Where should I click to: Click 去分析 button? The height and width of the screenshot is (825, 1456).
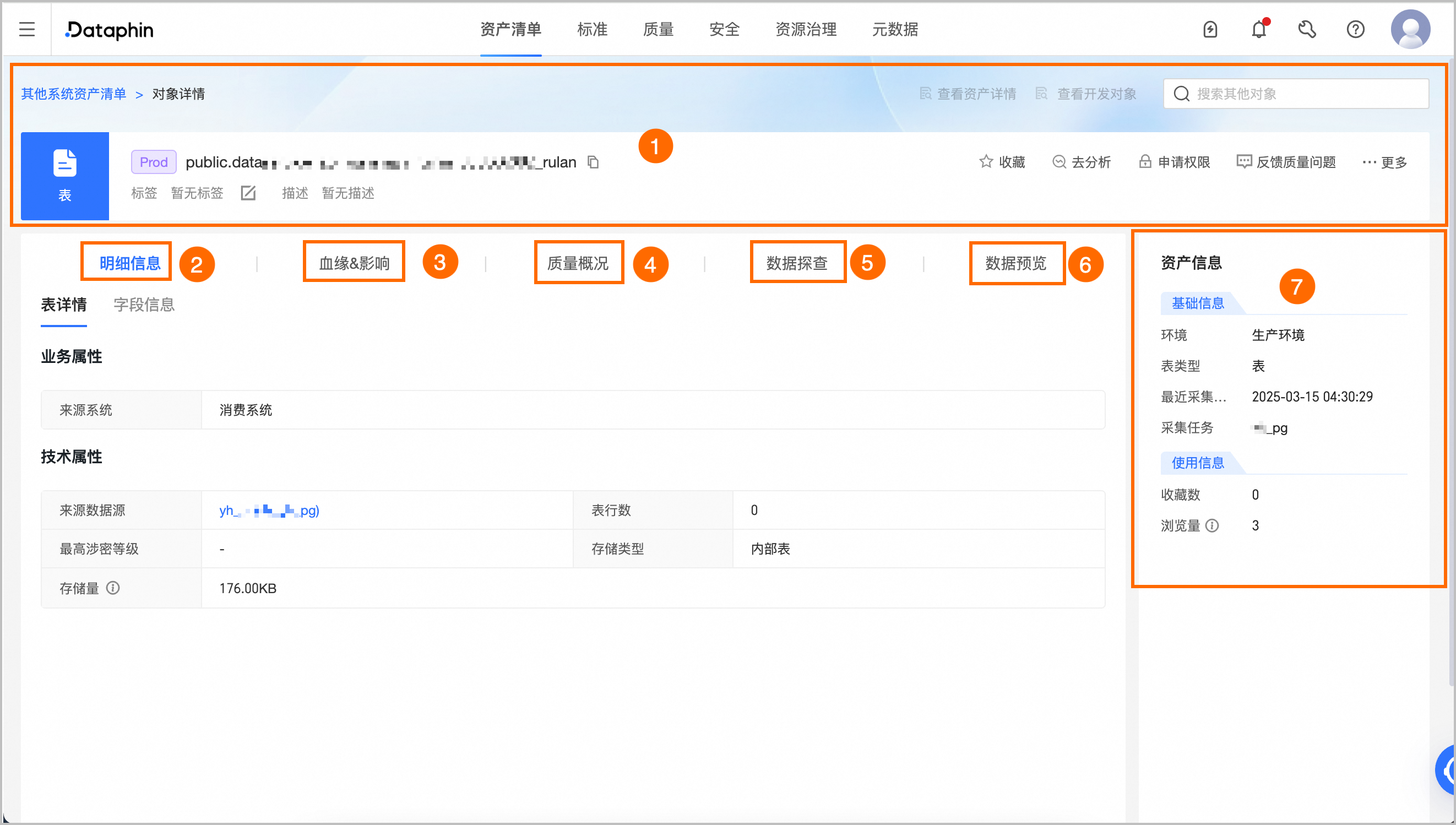point(1082,162)
